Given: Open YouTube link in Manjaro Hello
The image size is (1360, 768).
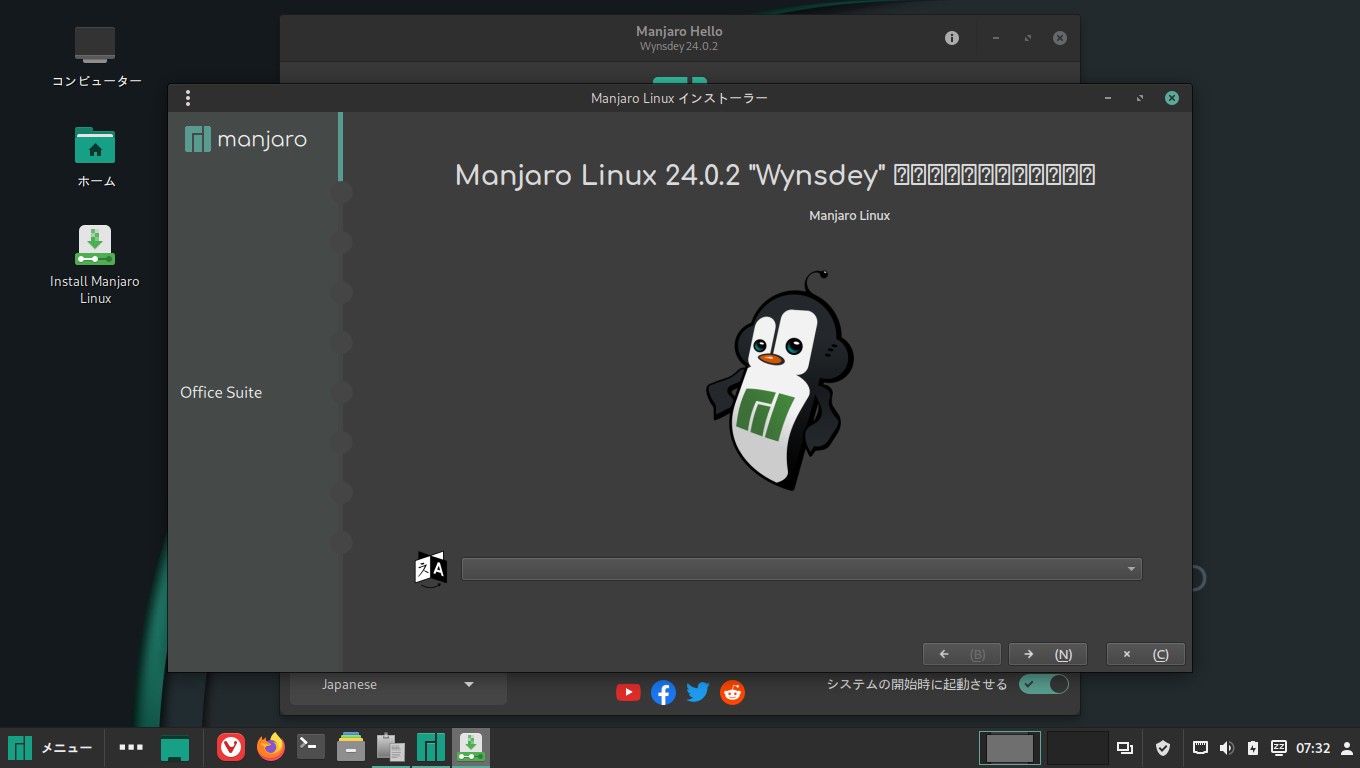Looking at the screenshot, I should (628, 692).
